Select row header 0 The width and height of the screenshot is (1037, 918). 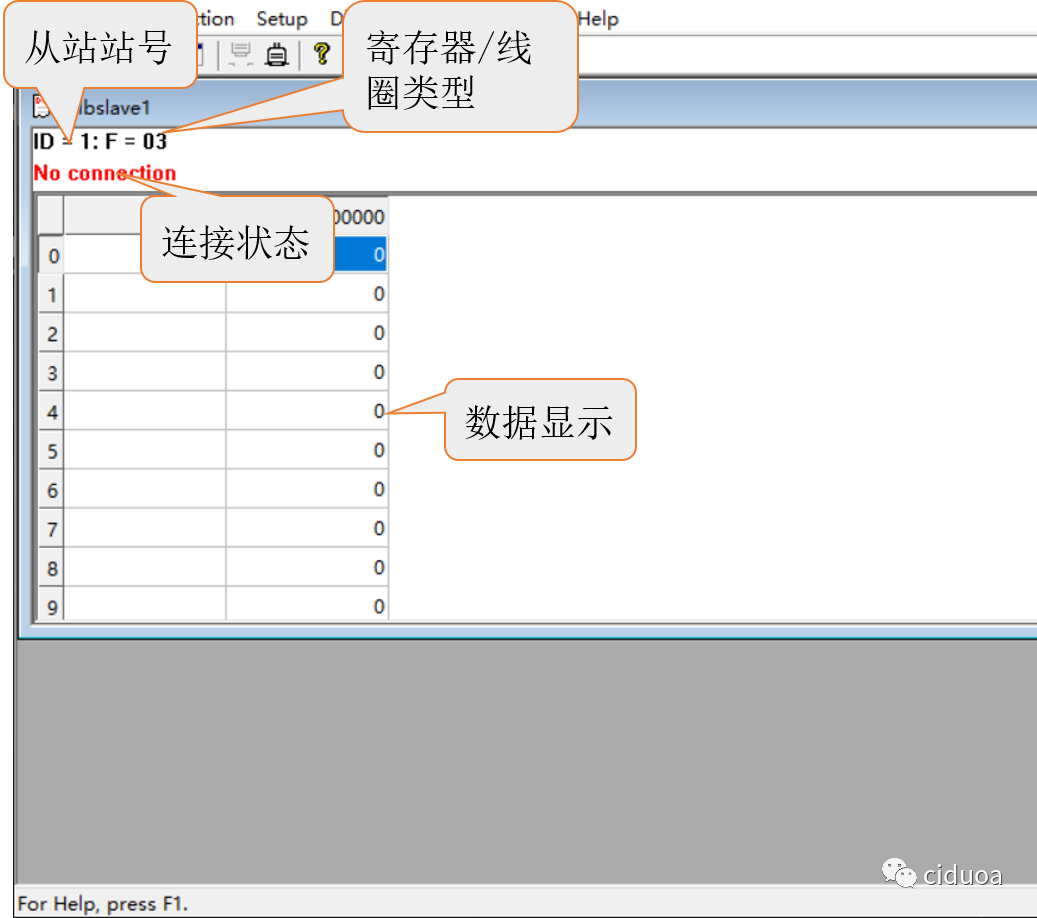click(52, 255)
